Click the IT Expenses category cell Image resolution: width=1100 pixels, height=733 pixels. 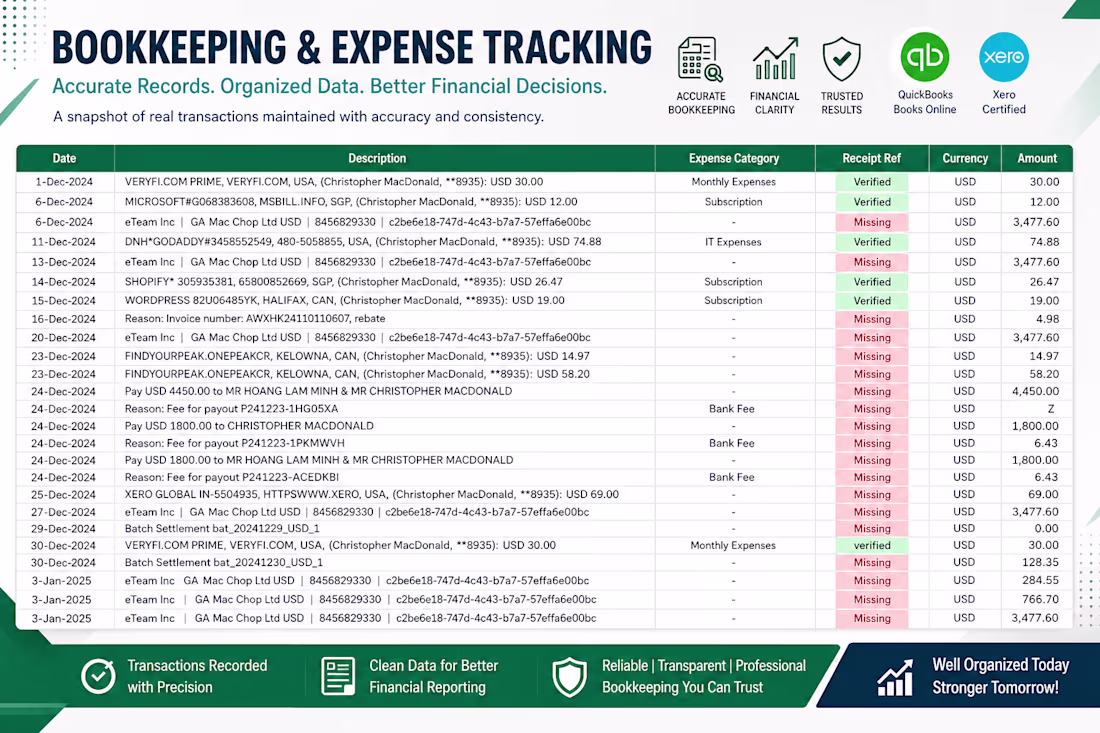pyautogui.click(x=733, y=242)
